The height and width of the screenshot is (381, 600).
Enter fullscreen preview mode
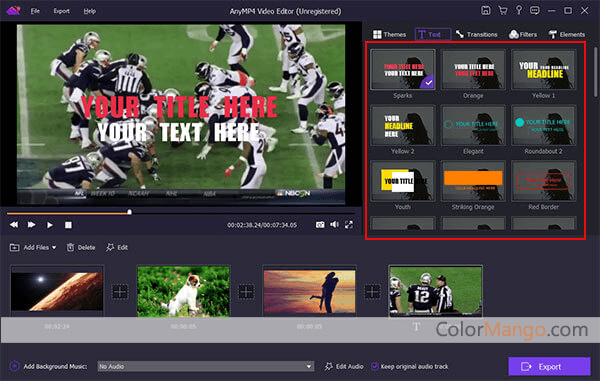(x=349, y=225)
